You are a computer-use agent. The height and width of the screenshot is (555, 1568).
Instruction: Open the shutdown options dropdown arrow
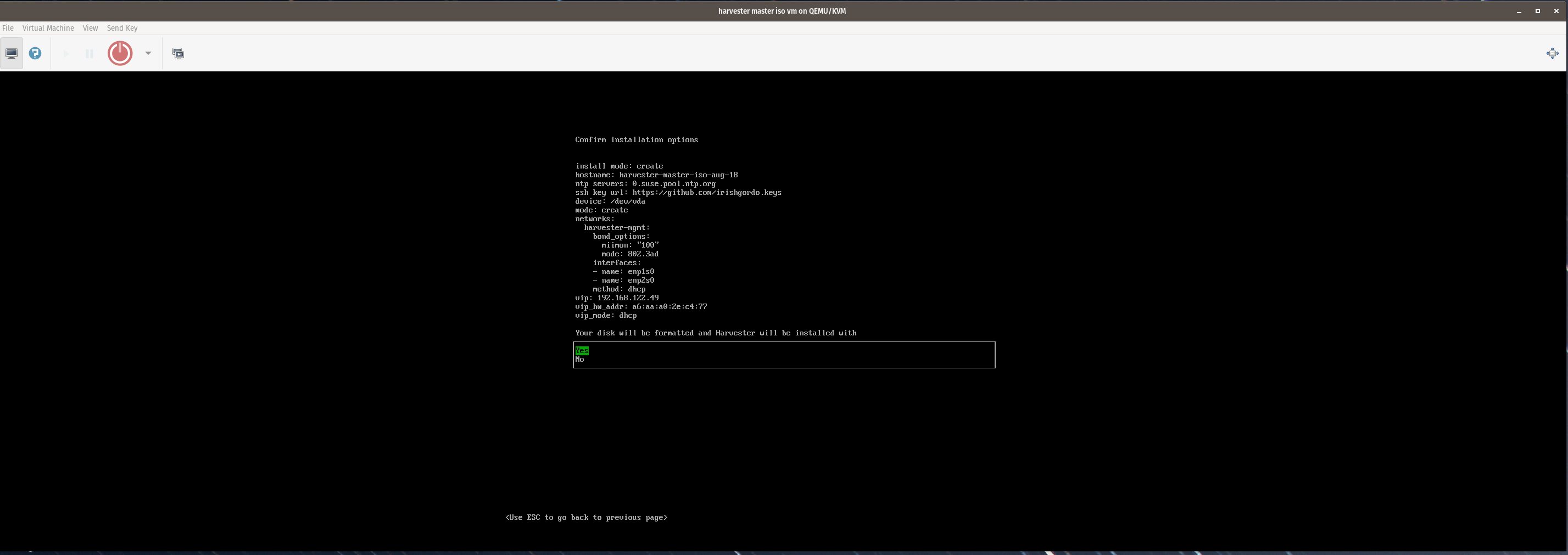coord(147,53)
